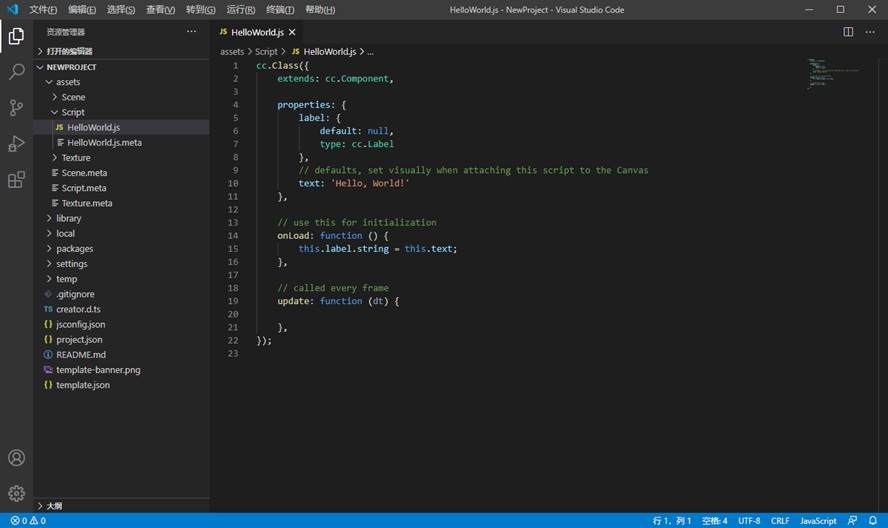The image size is (888, 528).
Task: Click HelloWorld.js in the breadcrumb
Action: tap(324, 52)
